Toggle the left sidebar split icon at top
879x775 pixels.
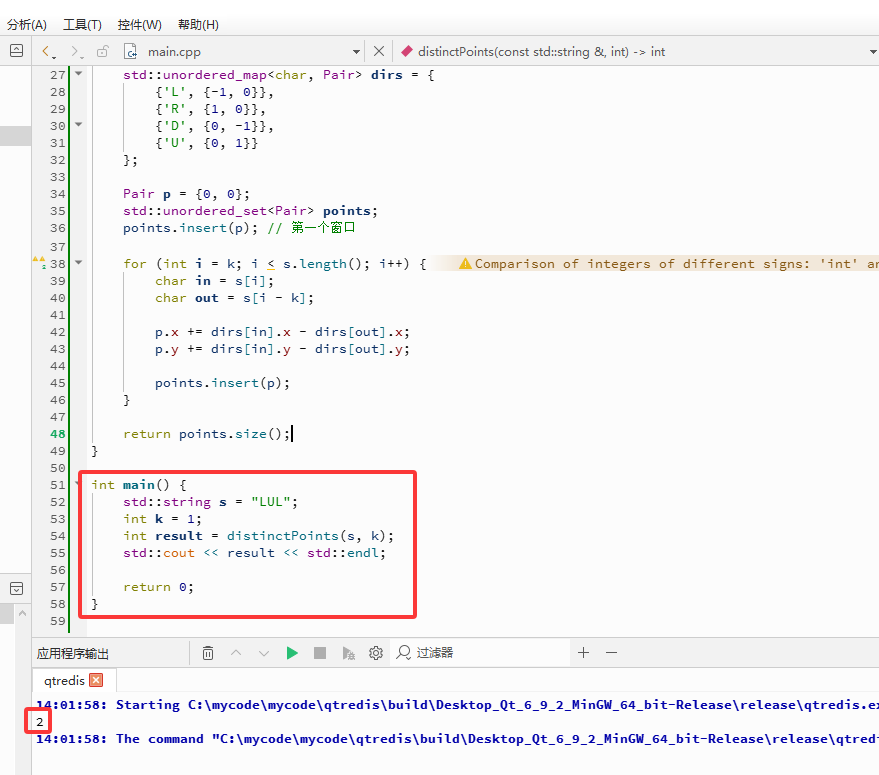coord(17,50)
